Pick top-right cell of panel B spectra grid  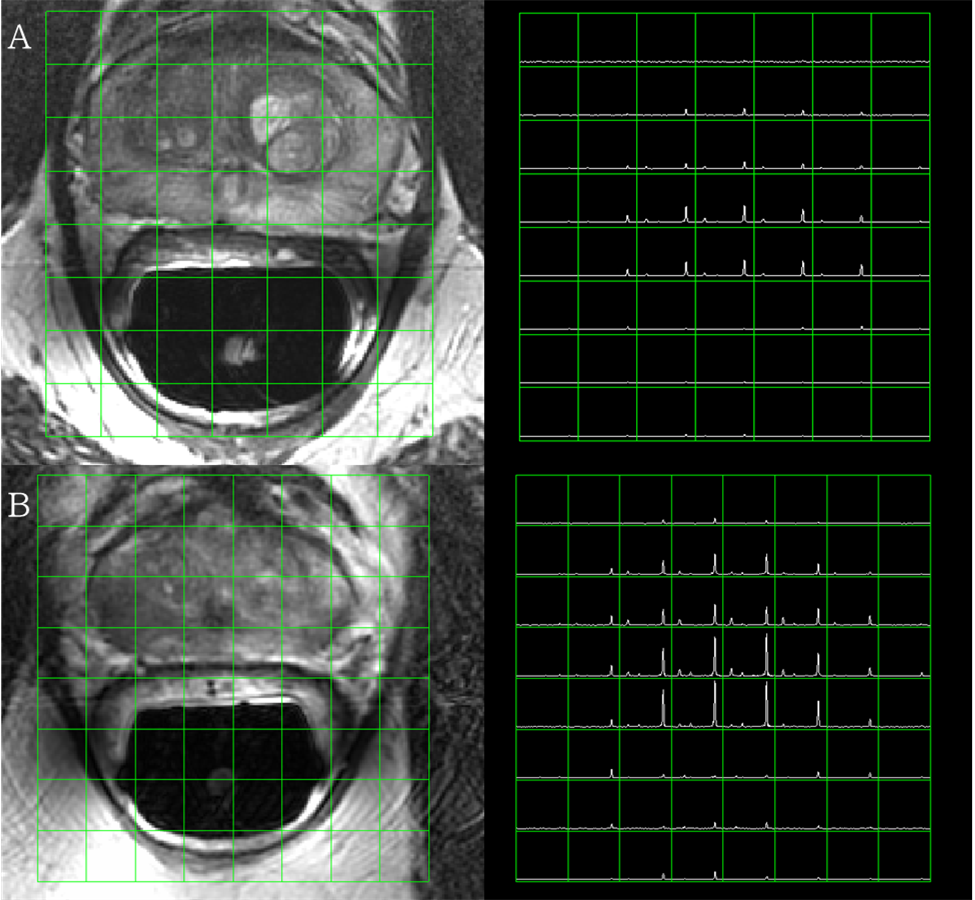pyautogui.click(x=904, y=500)
